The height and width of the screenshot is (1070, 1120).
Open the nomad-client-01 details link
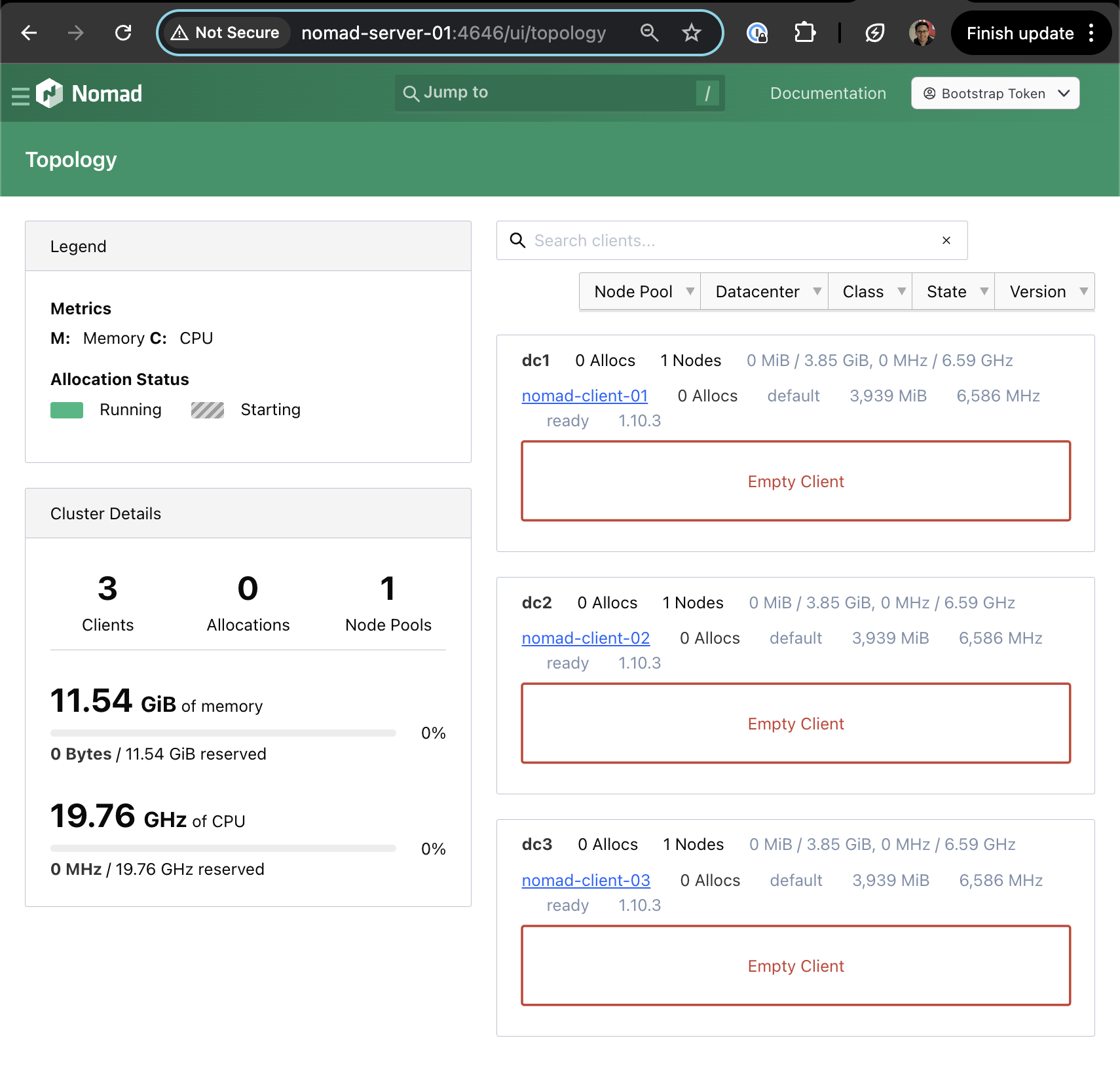coord(585,396)
